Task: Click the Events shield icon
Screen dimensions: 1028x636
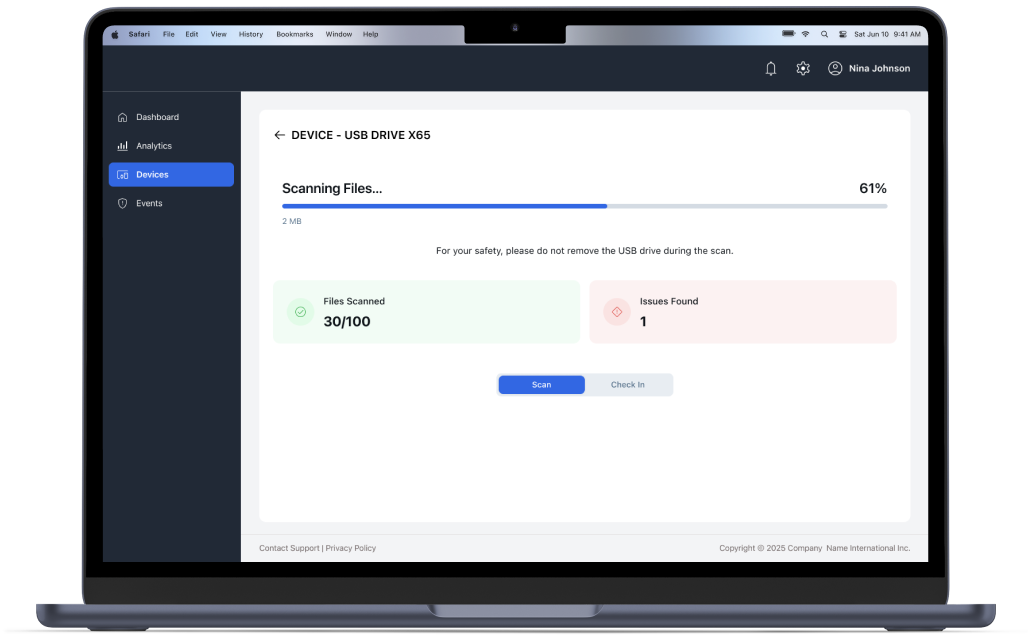Action: tap(123, 203)
